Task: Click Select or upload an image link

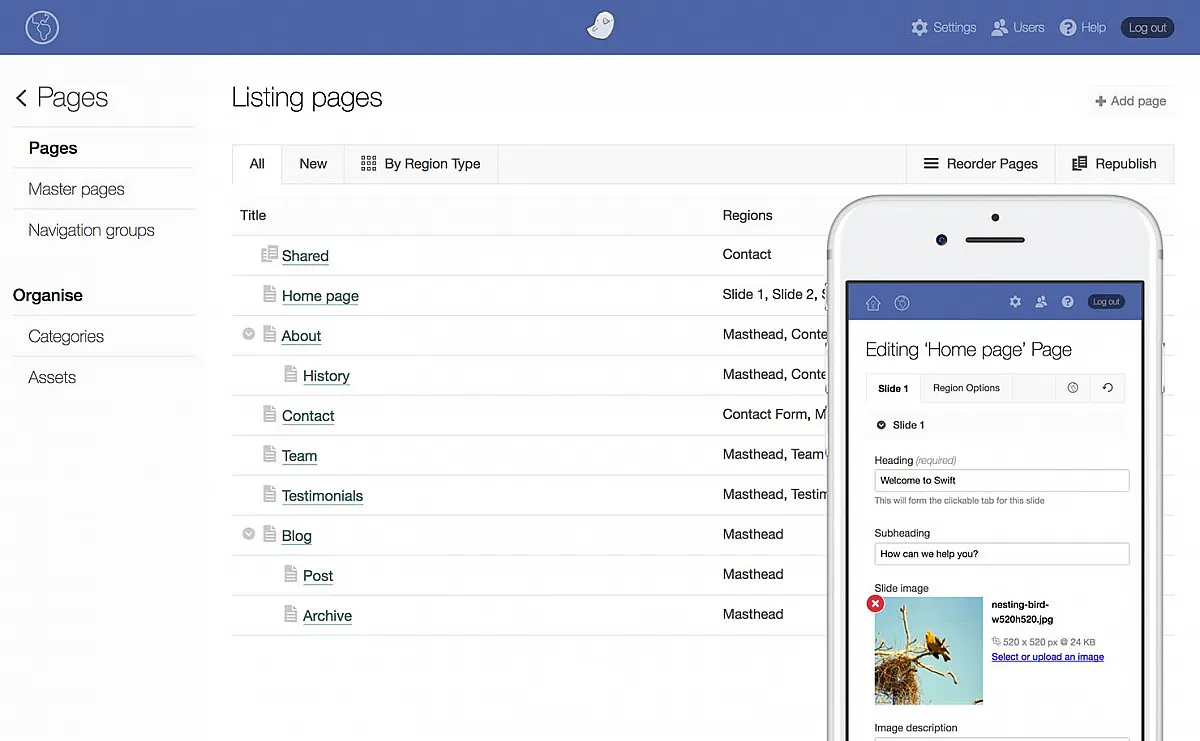Action: tap(1048, 657)
